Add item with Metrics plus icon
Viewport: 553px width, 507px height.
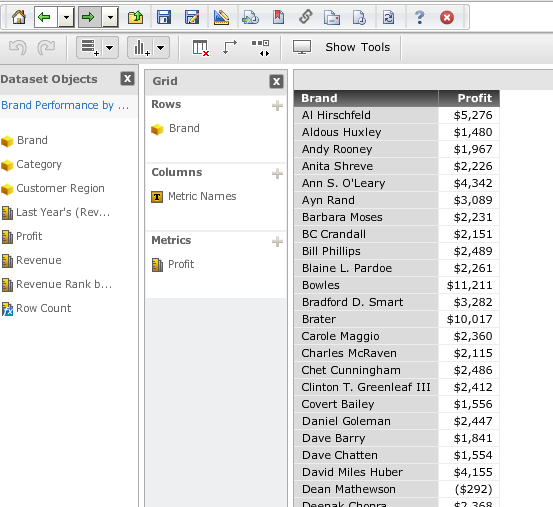tap(277, 242)
